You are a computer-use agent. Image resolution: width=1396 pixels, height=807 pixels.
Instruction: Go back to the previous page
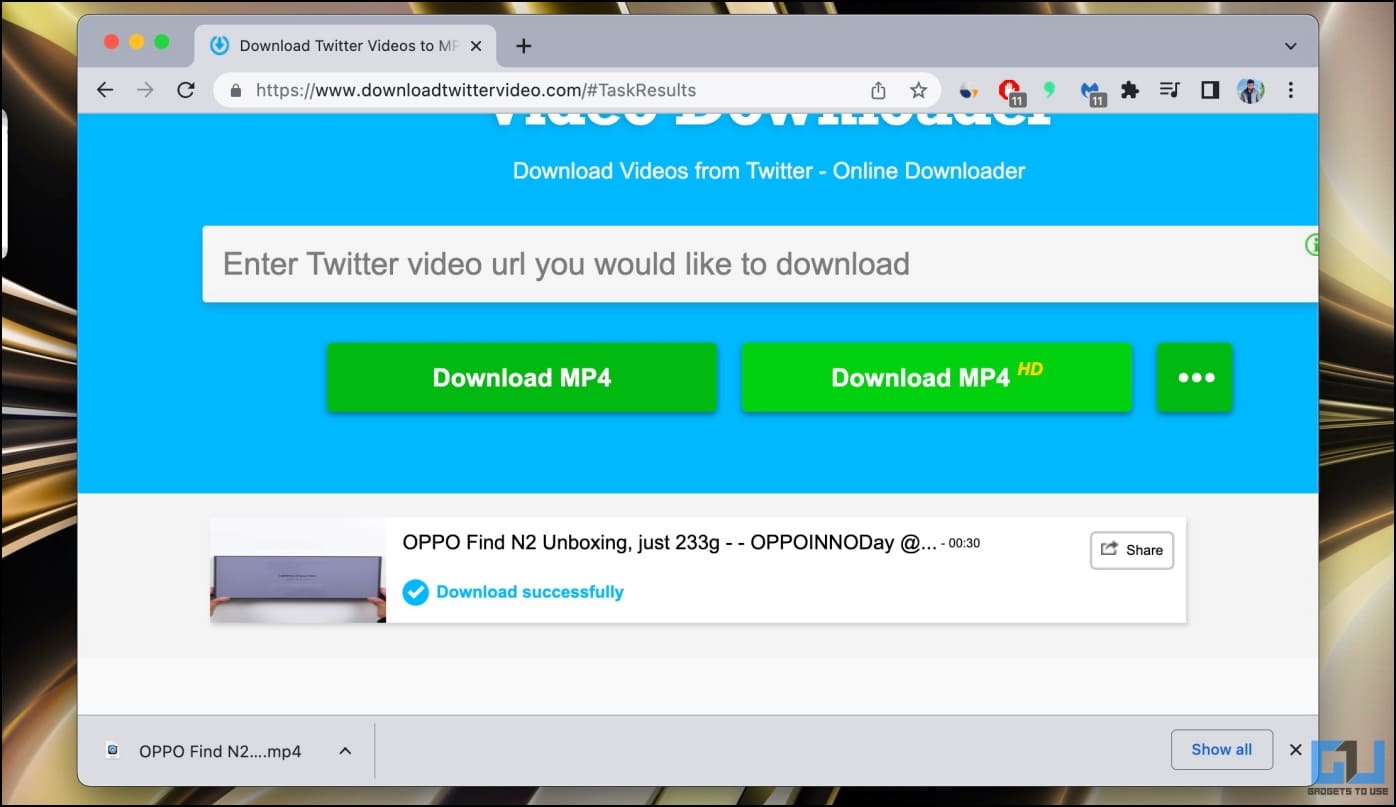[105, 90]
